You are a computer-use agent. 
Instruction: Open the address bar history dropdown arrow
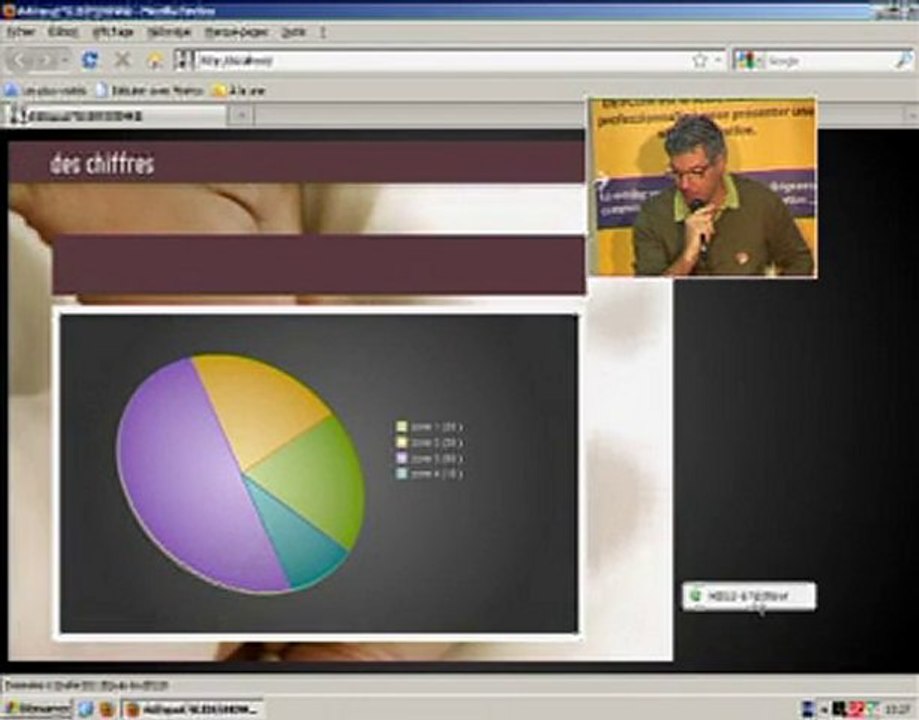click(x=717, y=60)
